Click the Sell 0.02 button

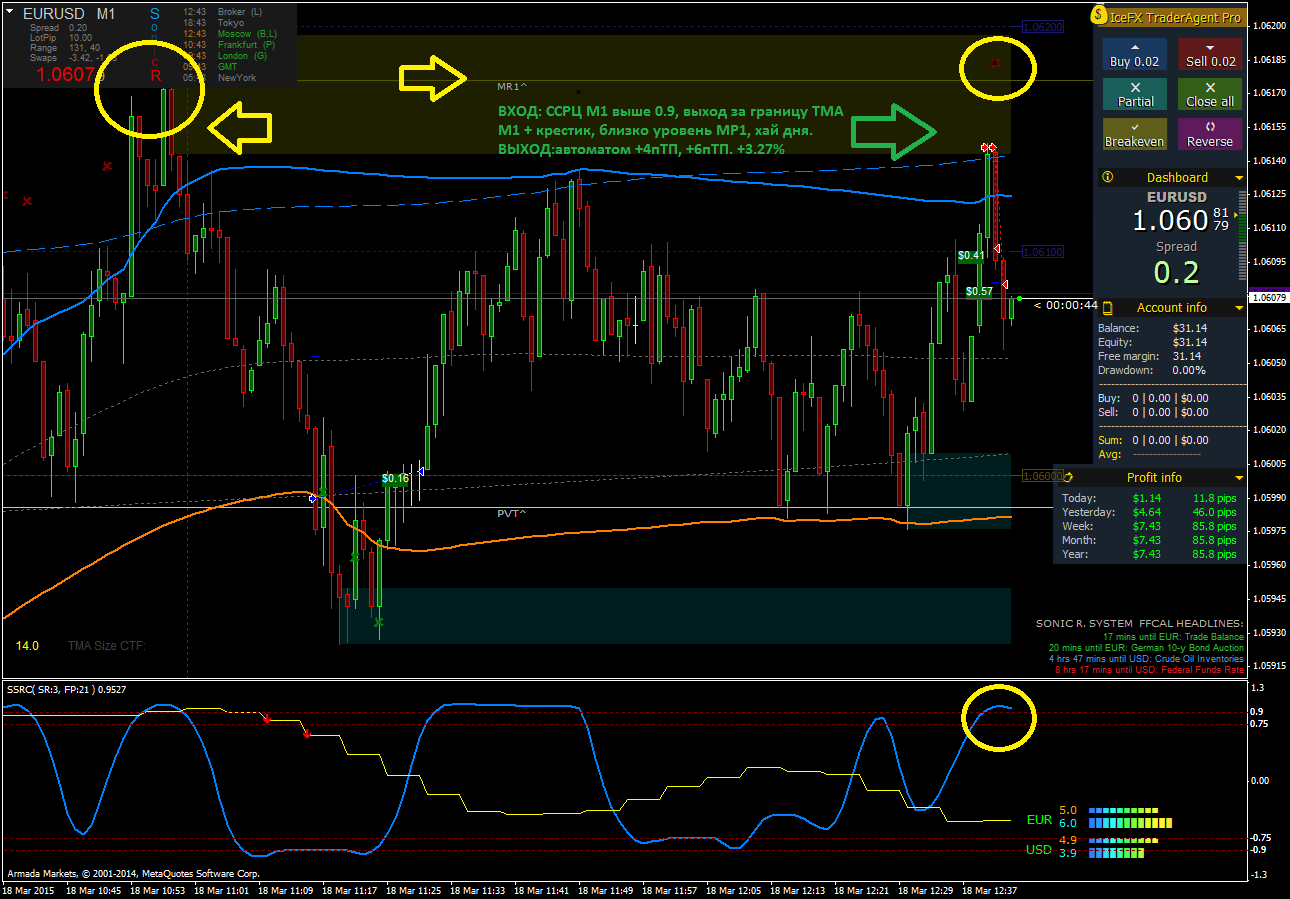1210,54
